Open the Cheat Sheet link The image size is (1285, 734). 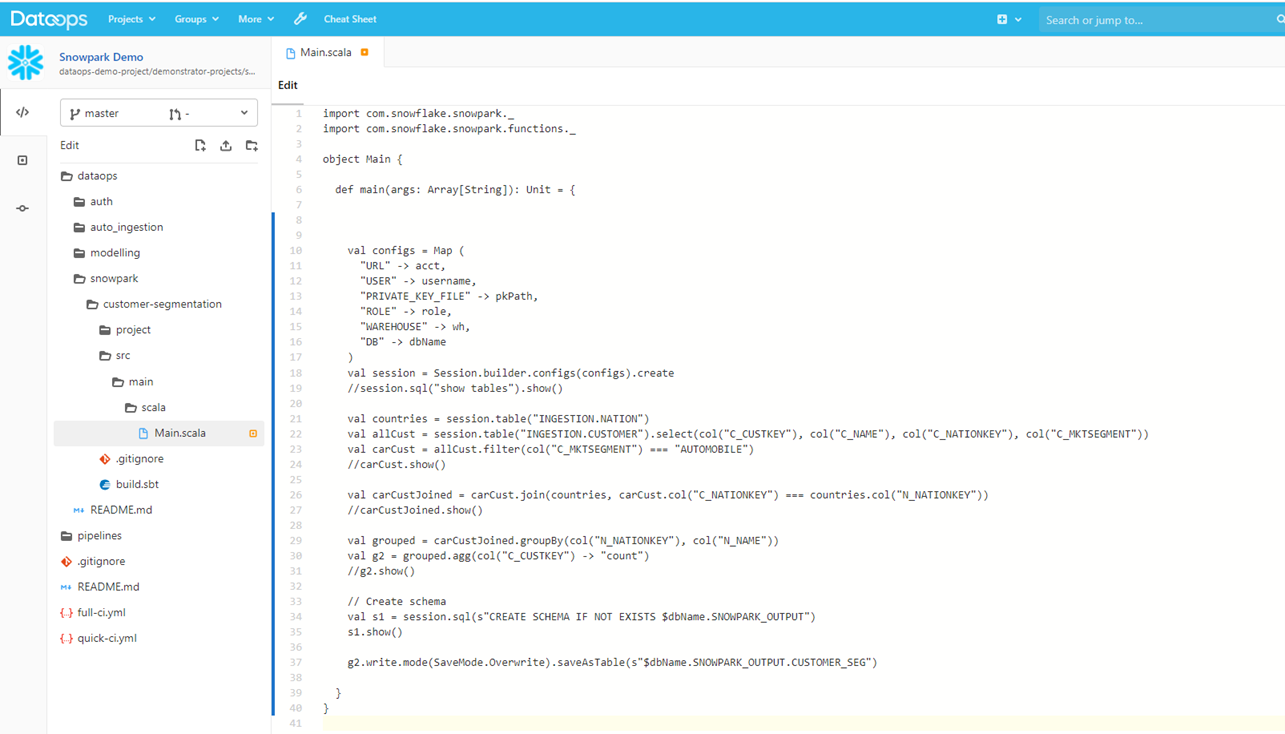coord(349,18)
